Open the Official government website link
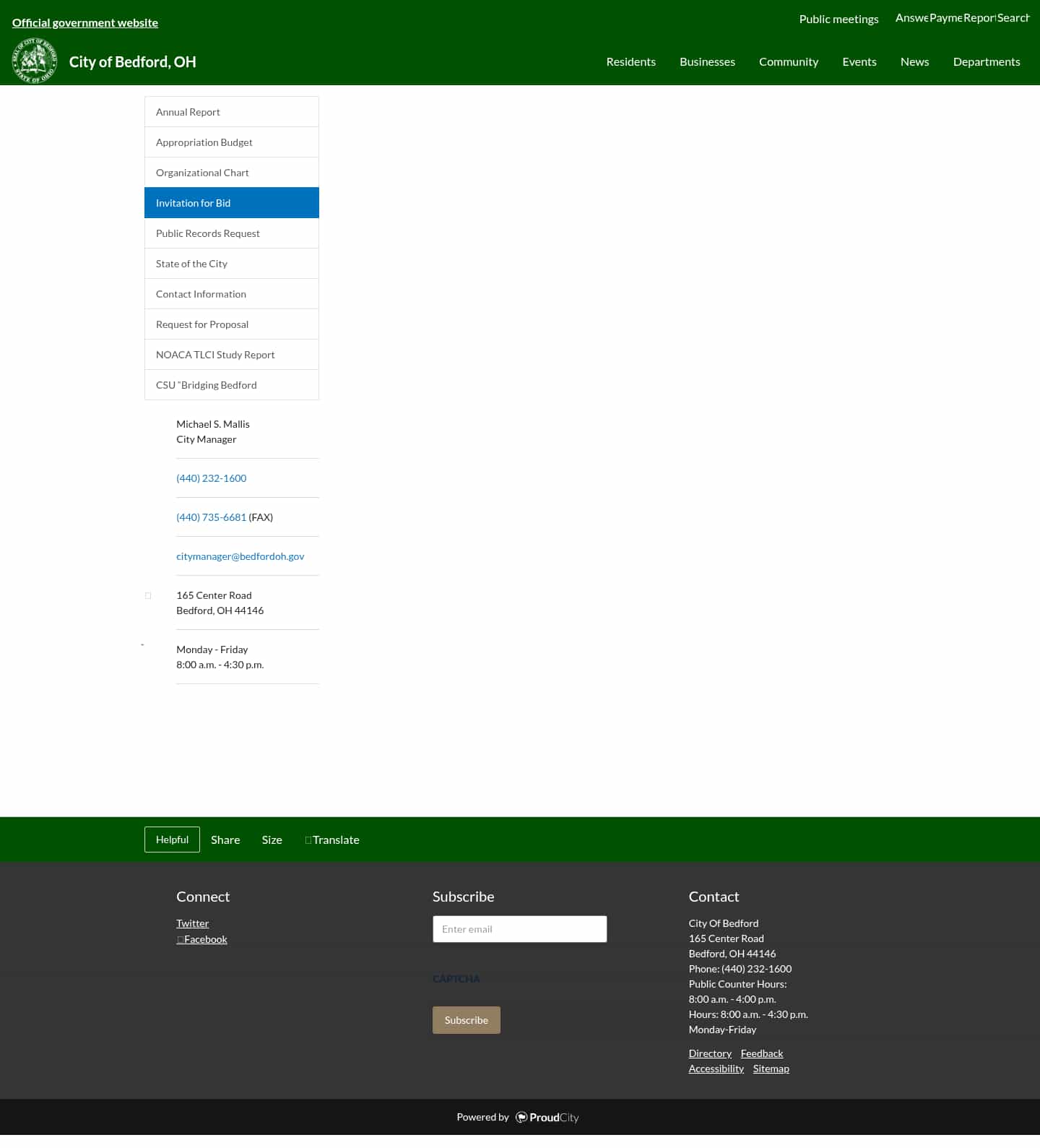1040x1148 pixels. [85, 22]
